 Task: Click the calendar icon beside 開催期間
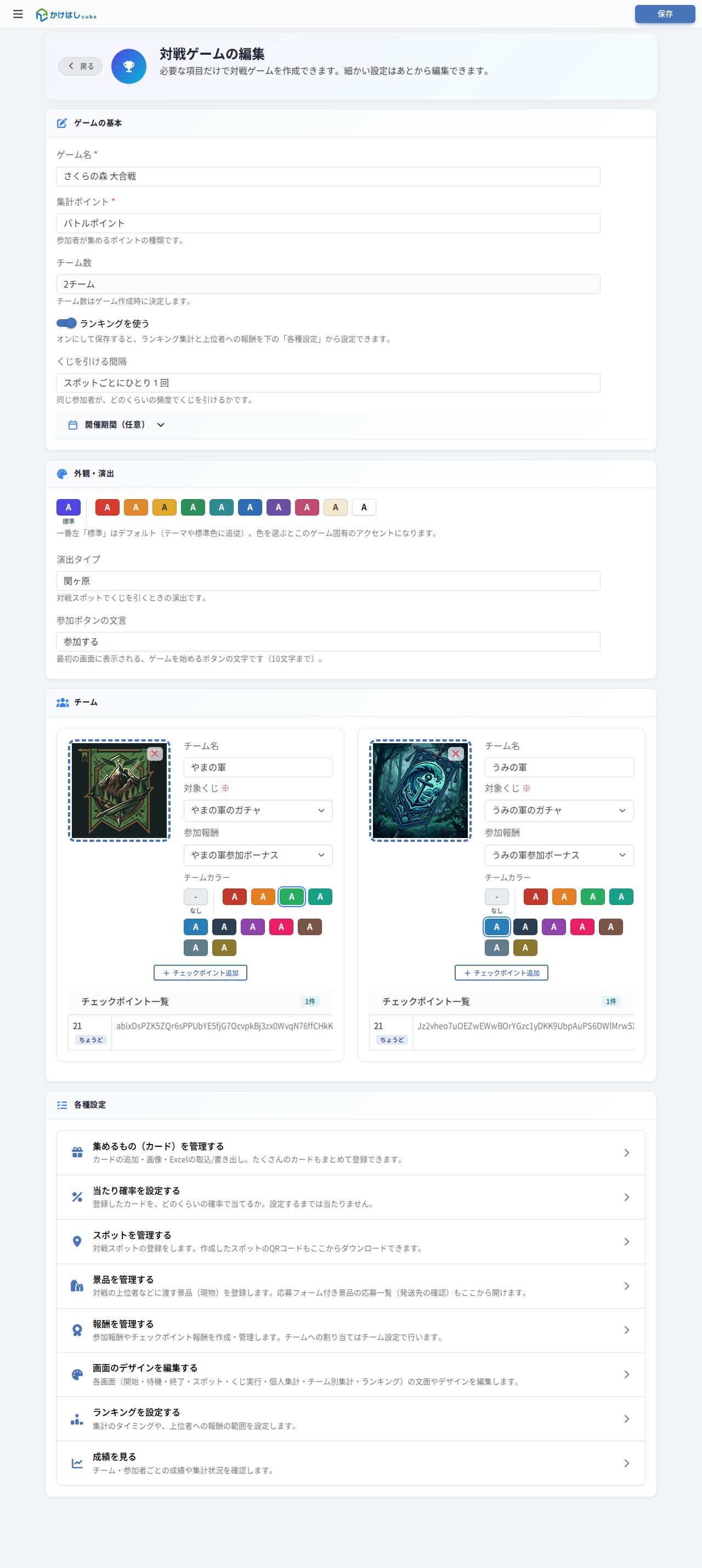pyautogui.click(x=72, y=425)
